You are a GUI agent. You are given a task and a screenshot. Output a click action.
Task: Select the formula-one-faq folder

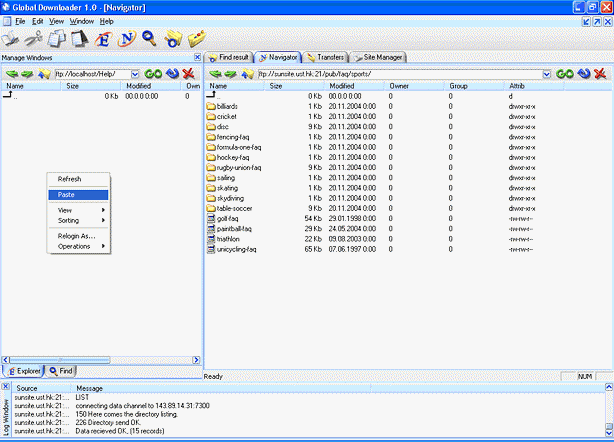[x=234, y=147]
